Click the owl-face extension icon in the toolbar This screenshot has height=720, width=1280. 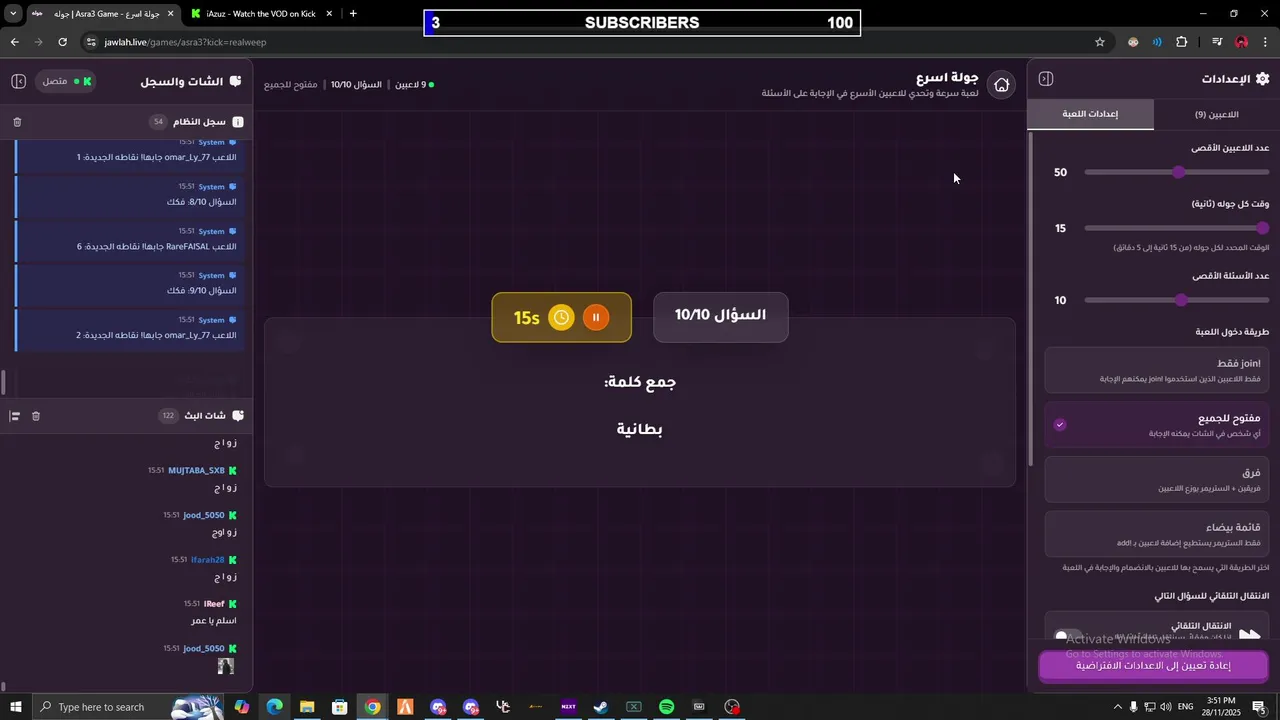(x=1133, y=42)
